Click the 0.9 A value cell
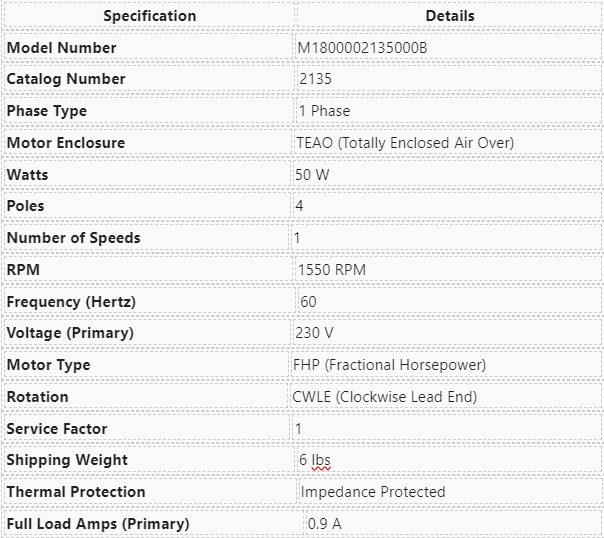The width and height of the screenshot is (604, 538). pos(325,524)
